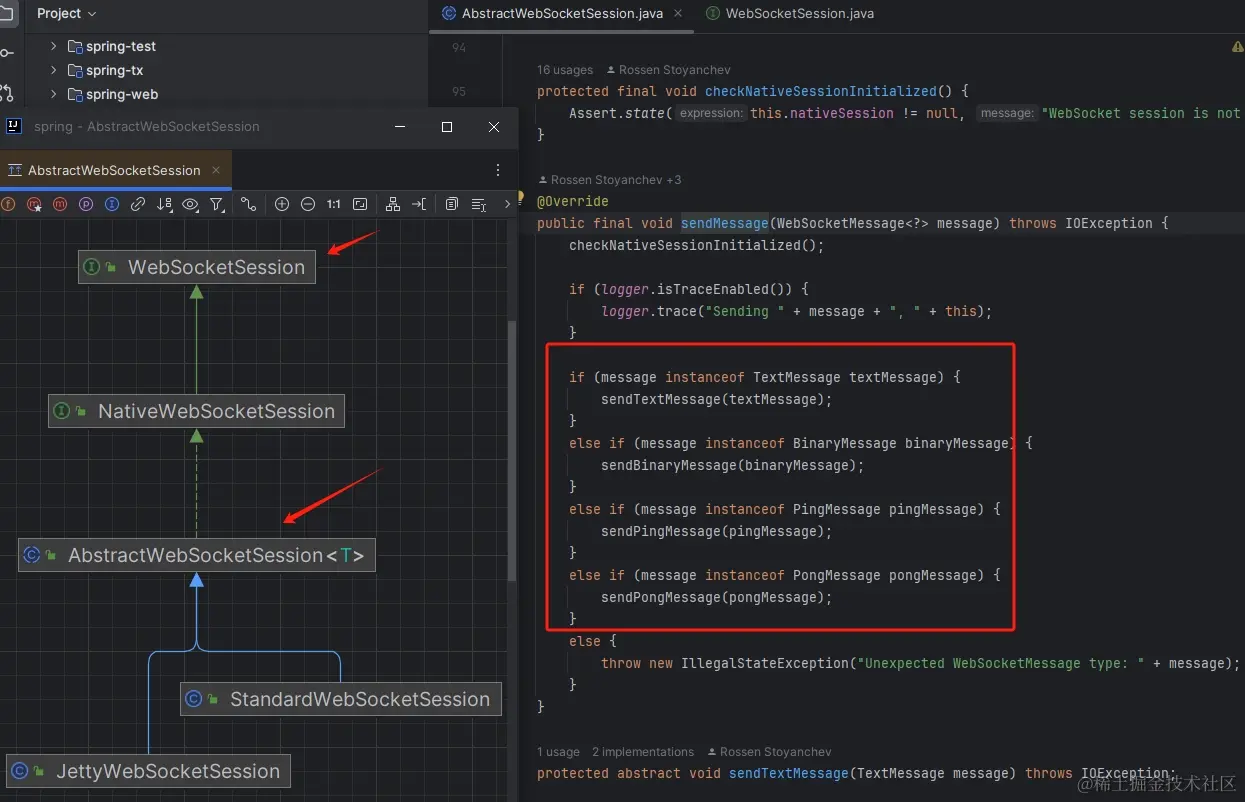The height and width of the screenshot is (802, 1245).
Task: Select spring-tx in project tree
Action: pyautogui.click(x=115, y=70)
